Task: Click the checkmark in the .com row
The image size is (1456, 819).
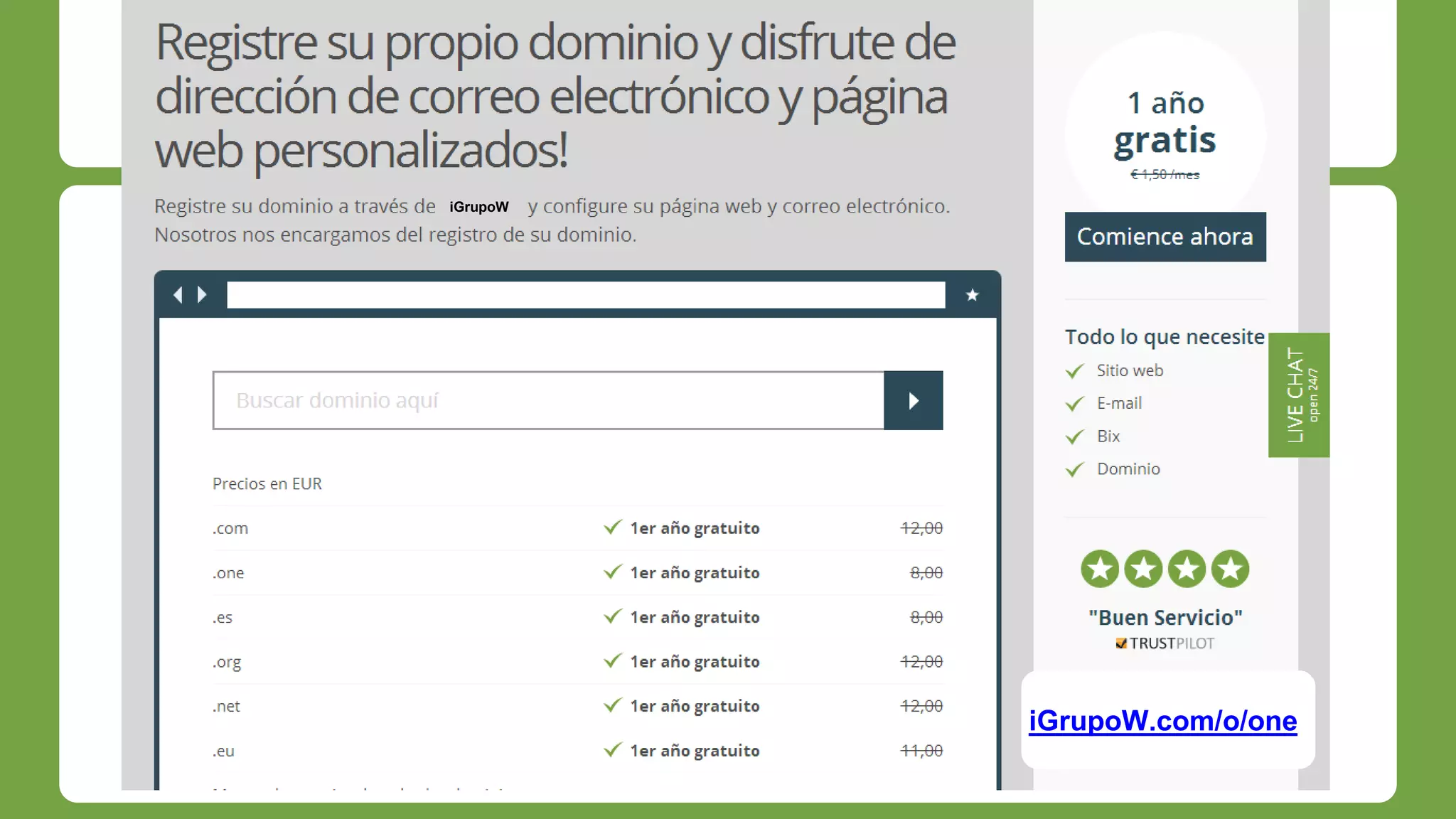Action: click(613, 527)
